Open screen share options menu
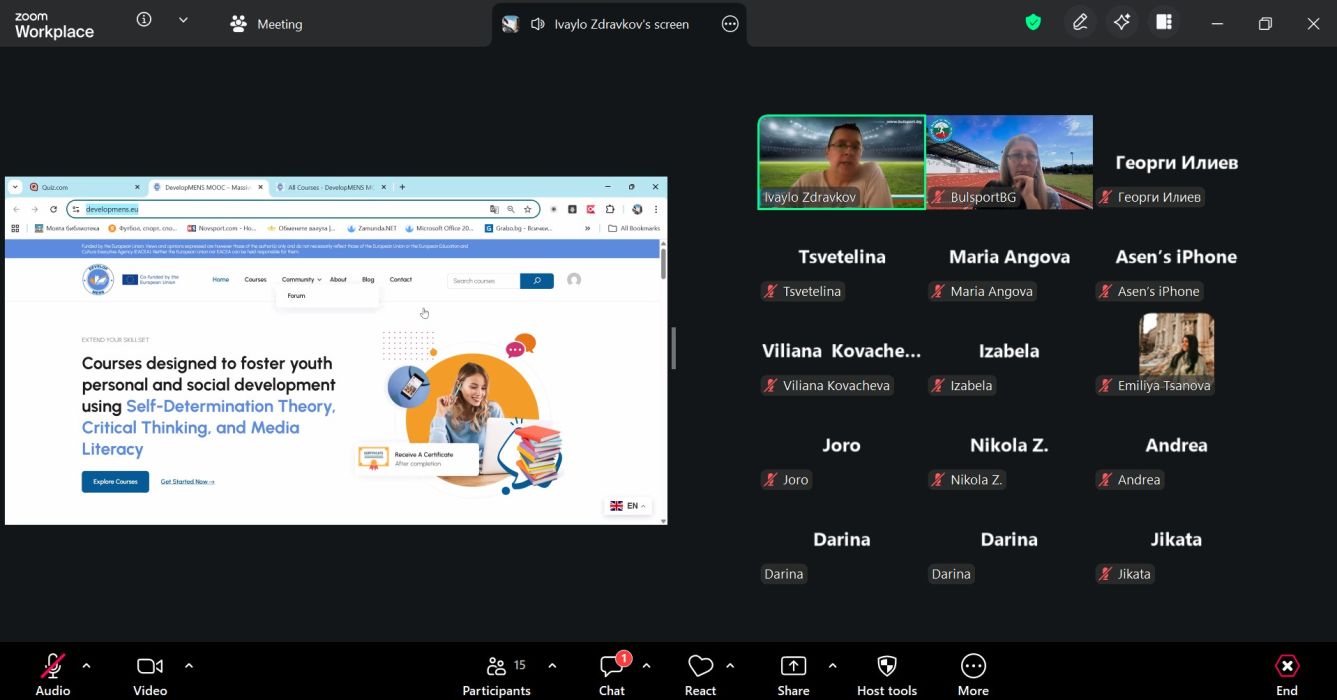This screenshot has height=700, width=1337. (x=730, y=24)
